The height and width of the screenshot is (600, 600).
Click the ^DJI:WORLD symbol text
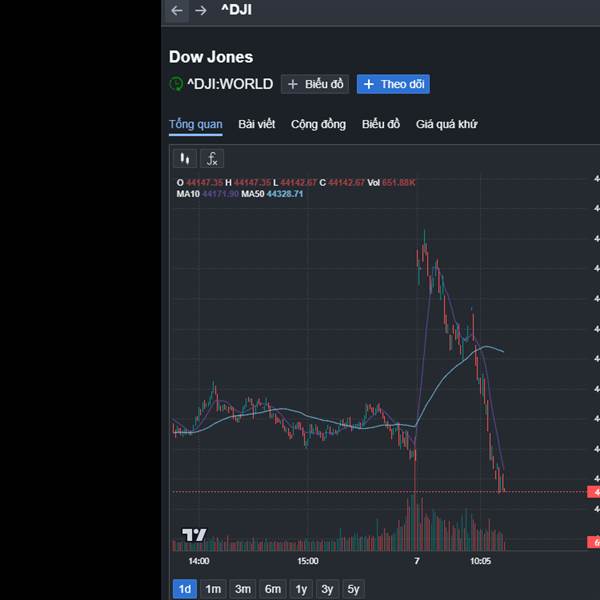click(x=230, y=84)
